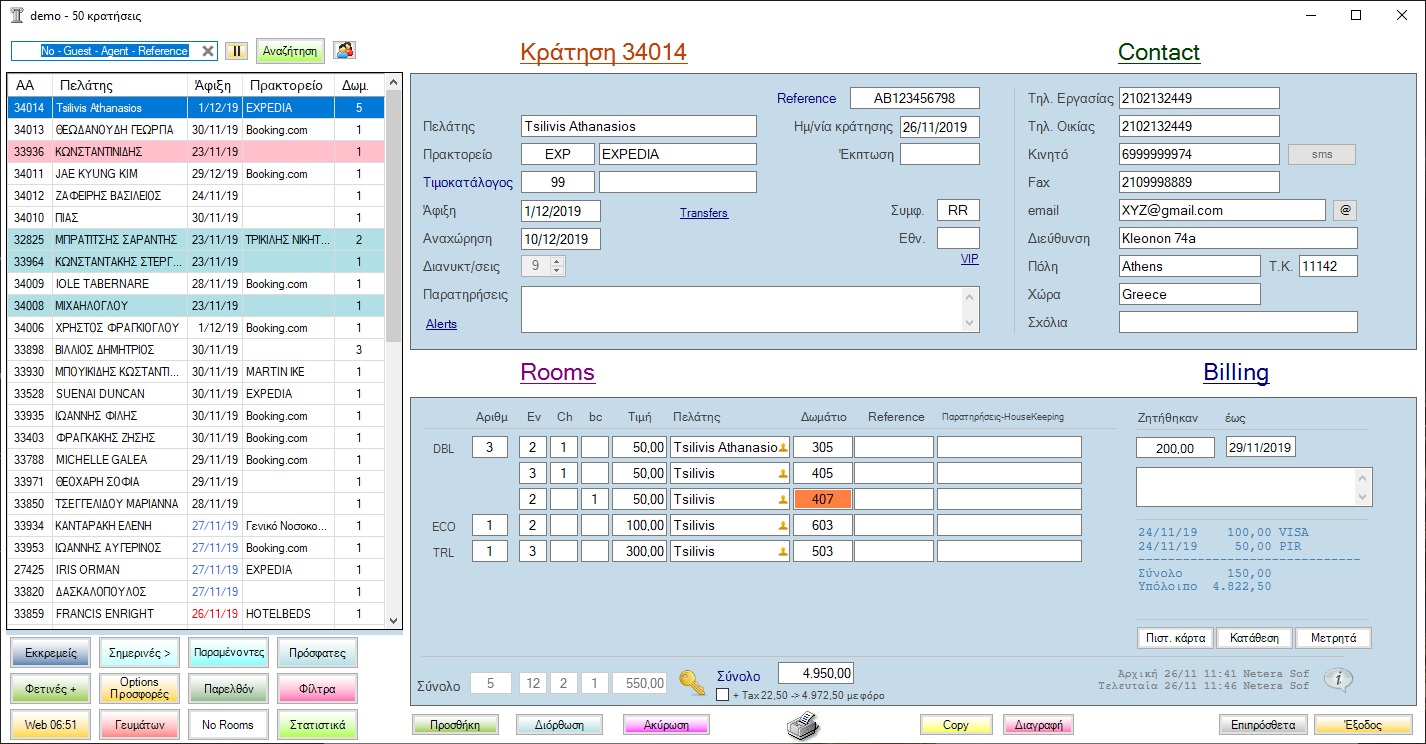Click the Αναζήτηση search button
Image resolution: width=1426 pixels, height=744 pixels.
(x=290, y=51)
